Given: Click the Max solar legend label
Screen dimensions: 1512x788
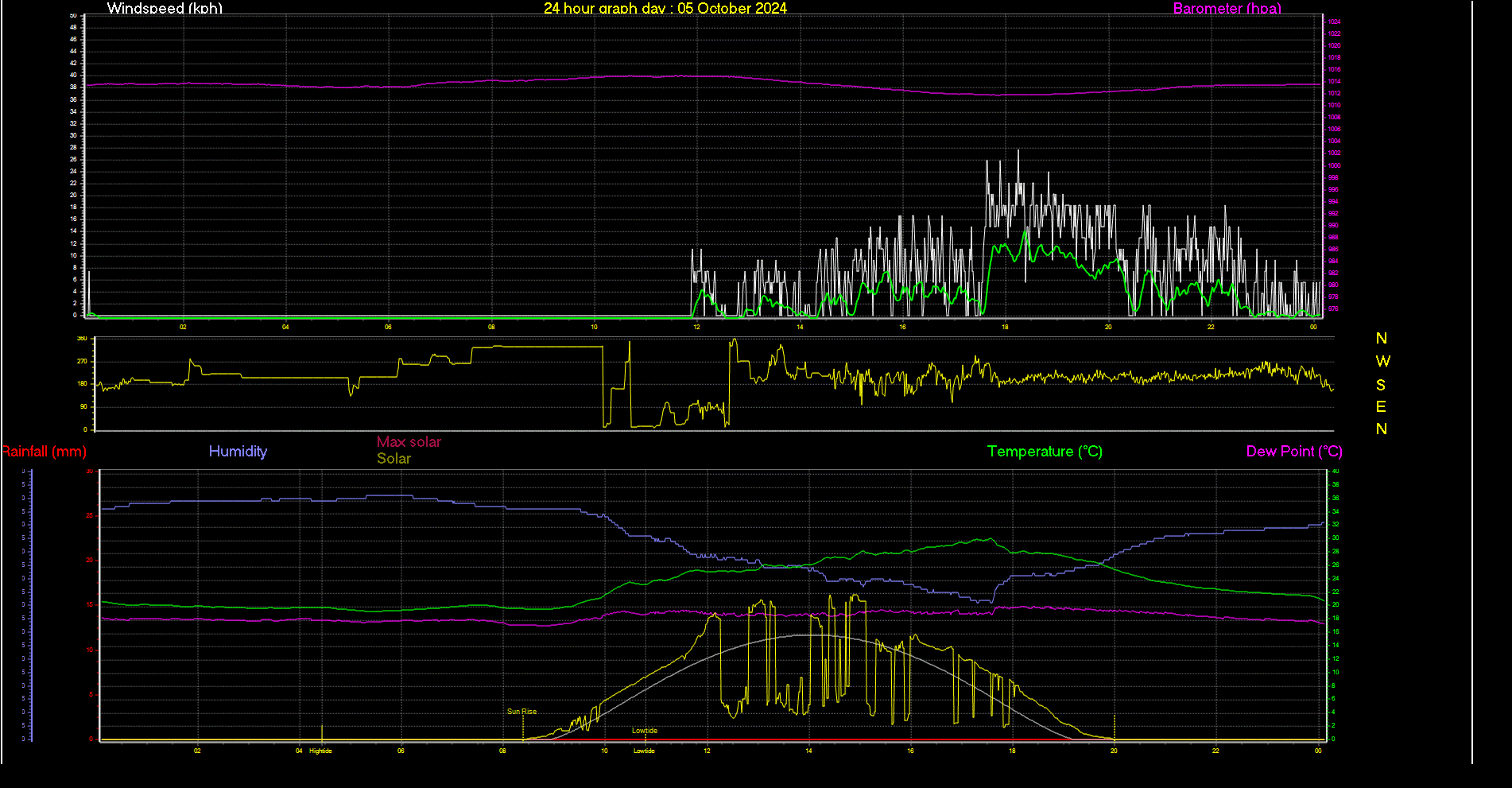Looking at the screenshot, I should [x=409, y=441].
